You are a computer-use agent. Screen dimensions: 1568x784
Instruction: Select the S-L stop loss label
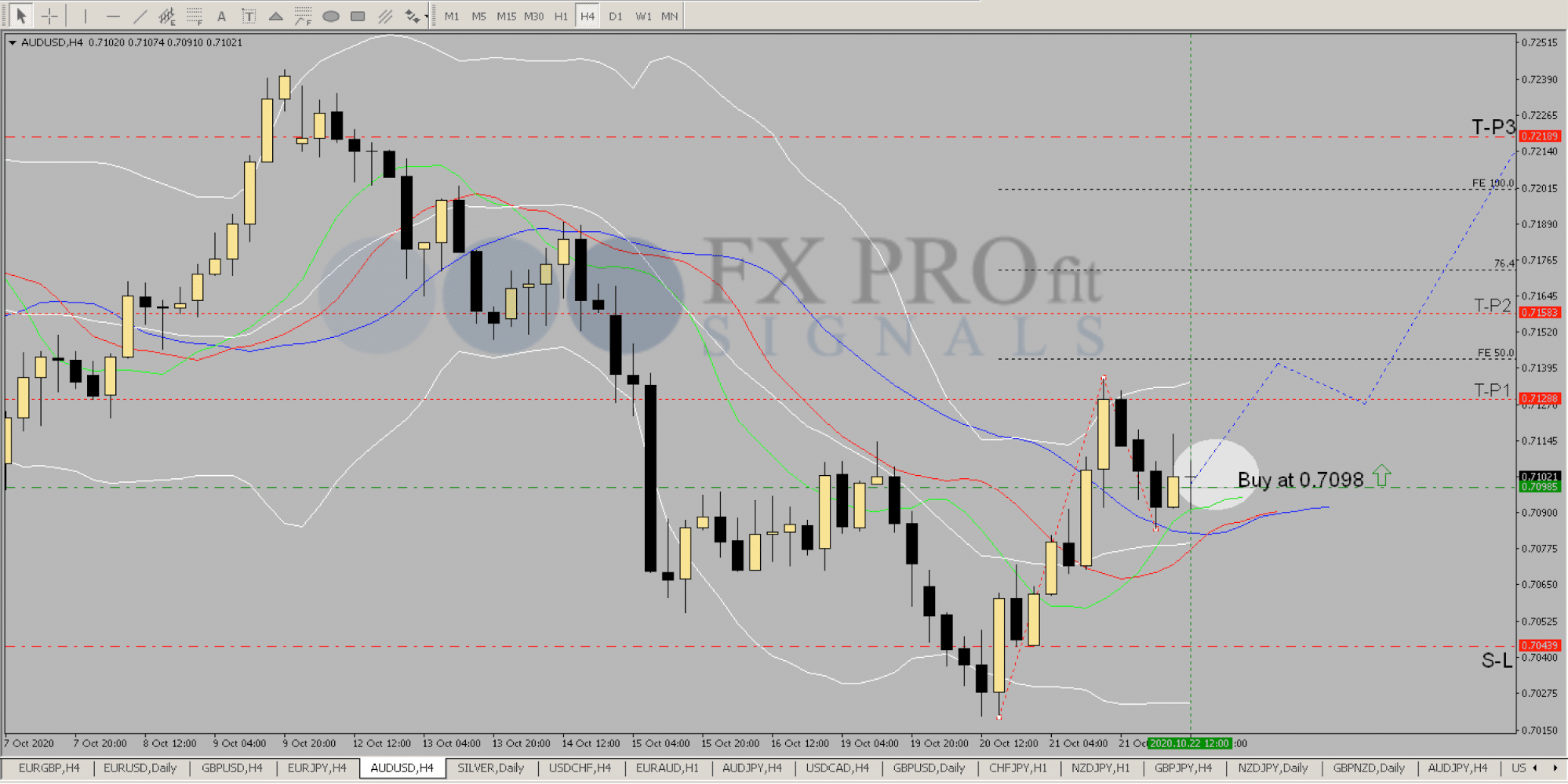click(1496, 661)
